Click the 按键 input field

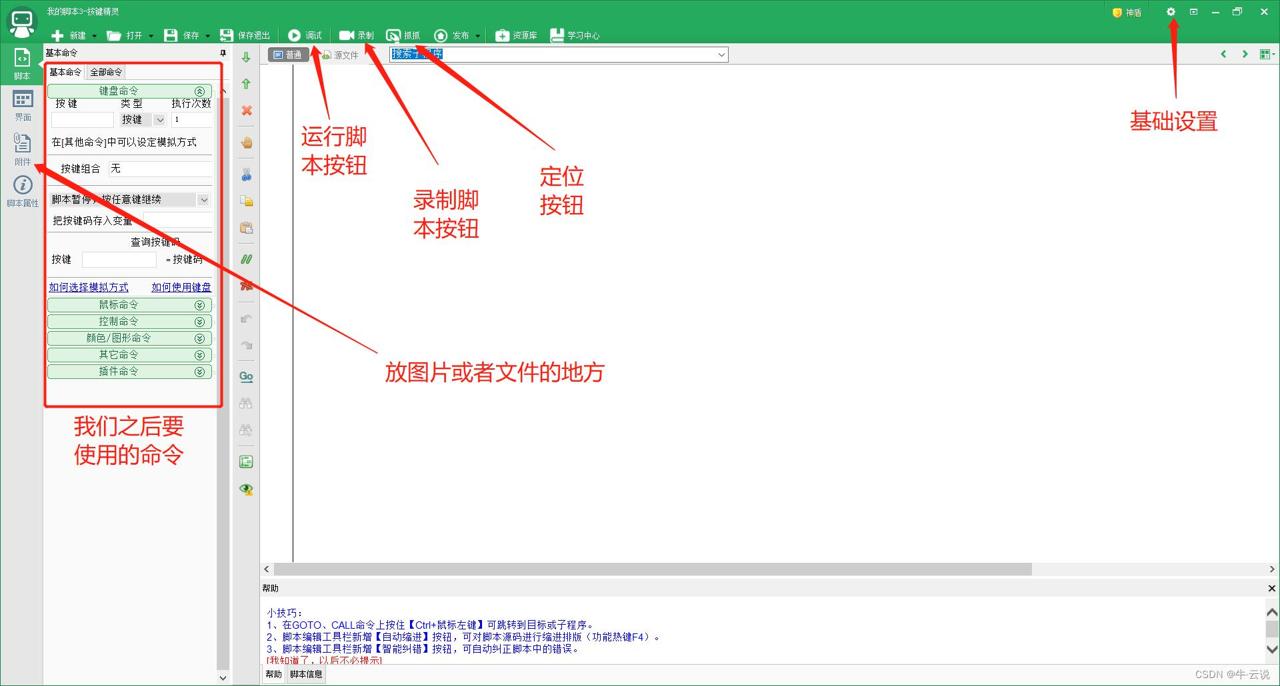pos(83,119)
